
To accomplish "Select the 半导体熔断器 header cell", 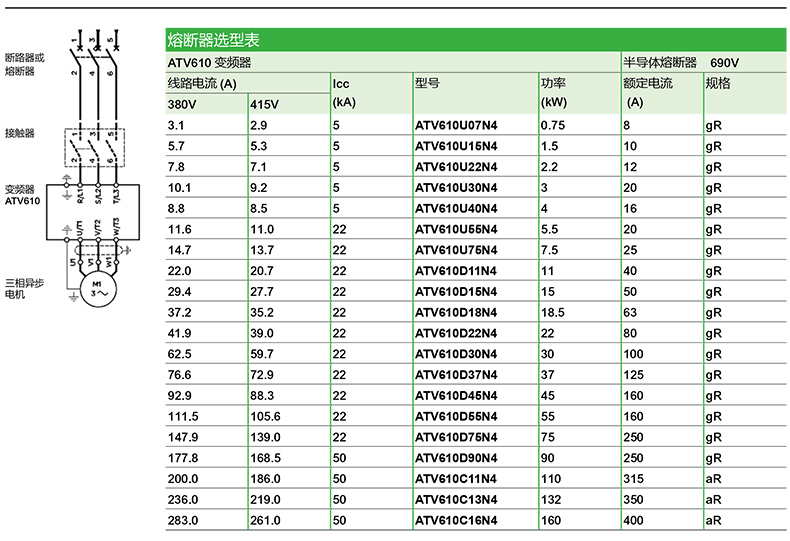I will [660, 62].
